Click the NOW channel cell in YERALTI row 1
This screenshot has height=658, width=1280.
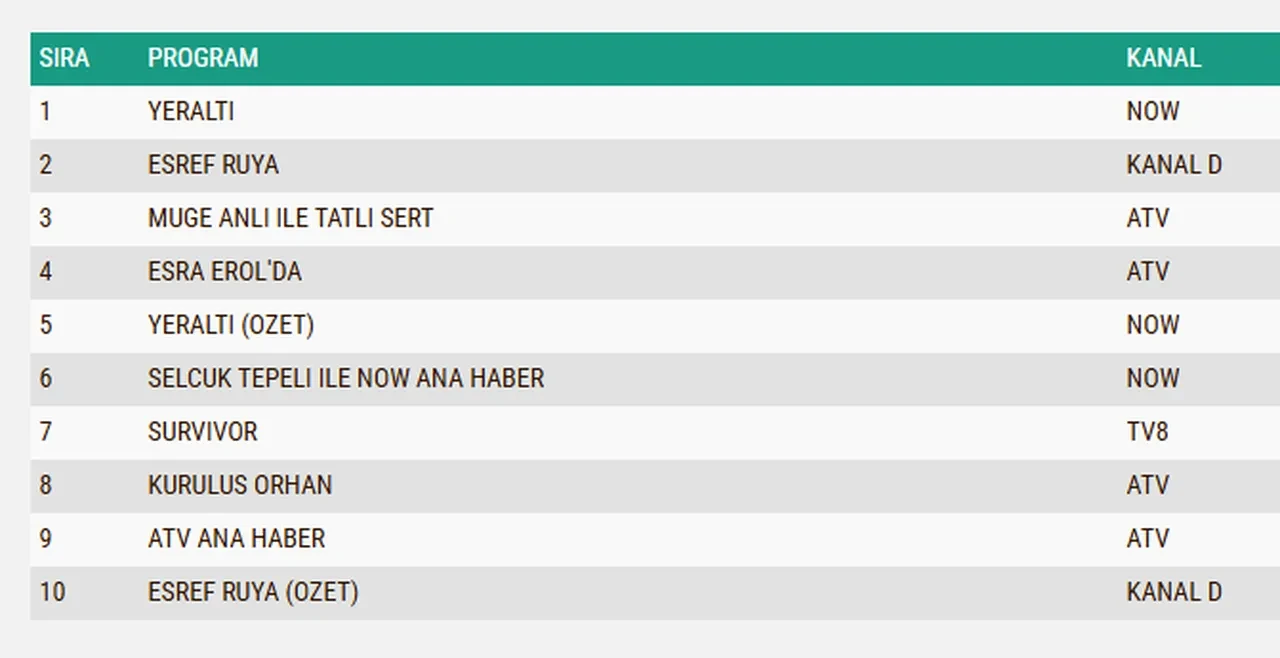point(1152,111)
